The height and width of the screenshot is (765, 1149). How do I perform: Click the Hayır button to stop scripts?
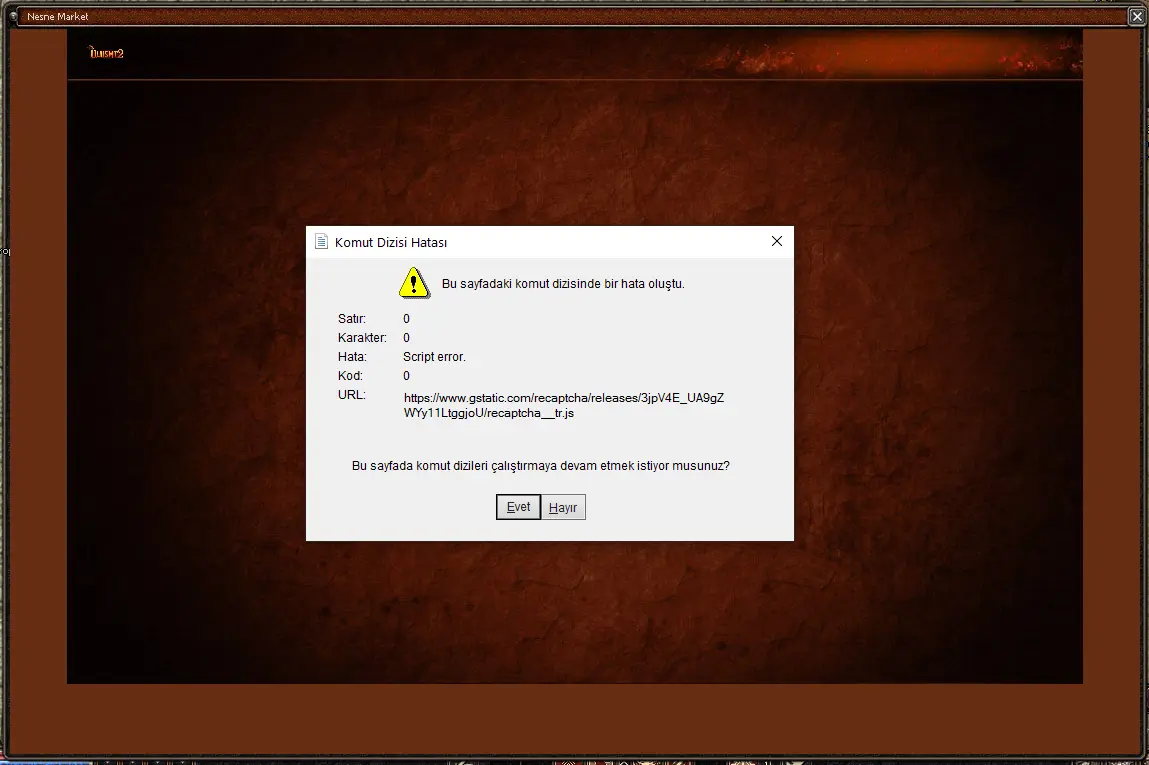[x=563, y=507]
